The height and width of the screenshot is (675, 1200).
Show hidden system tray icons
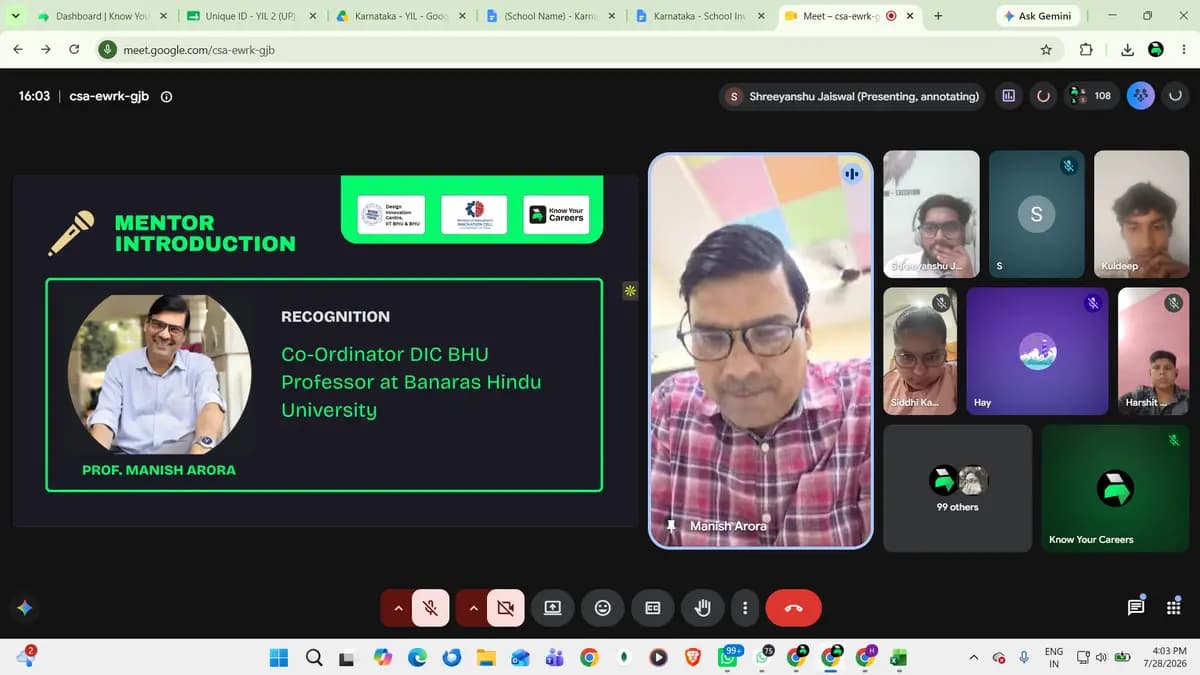click(973, 657)
